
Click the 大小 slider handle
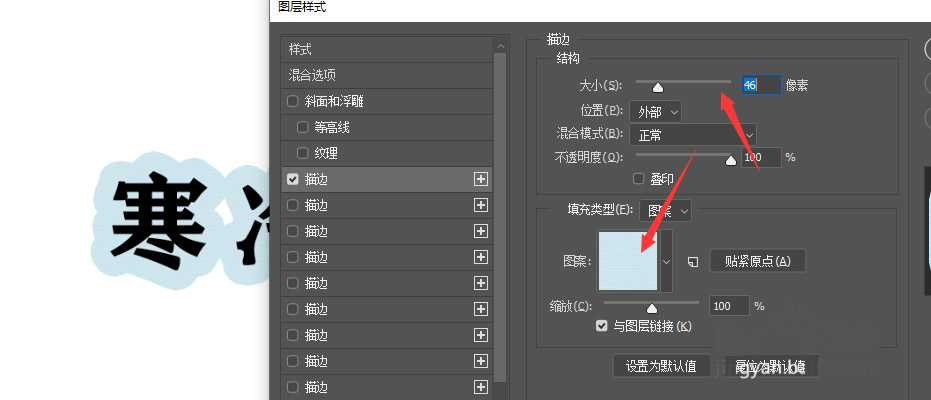[x=658, y=89]
